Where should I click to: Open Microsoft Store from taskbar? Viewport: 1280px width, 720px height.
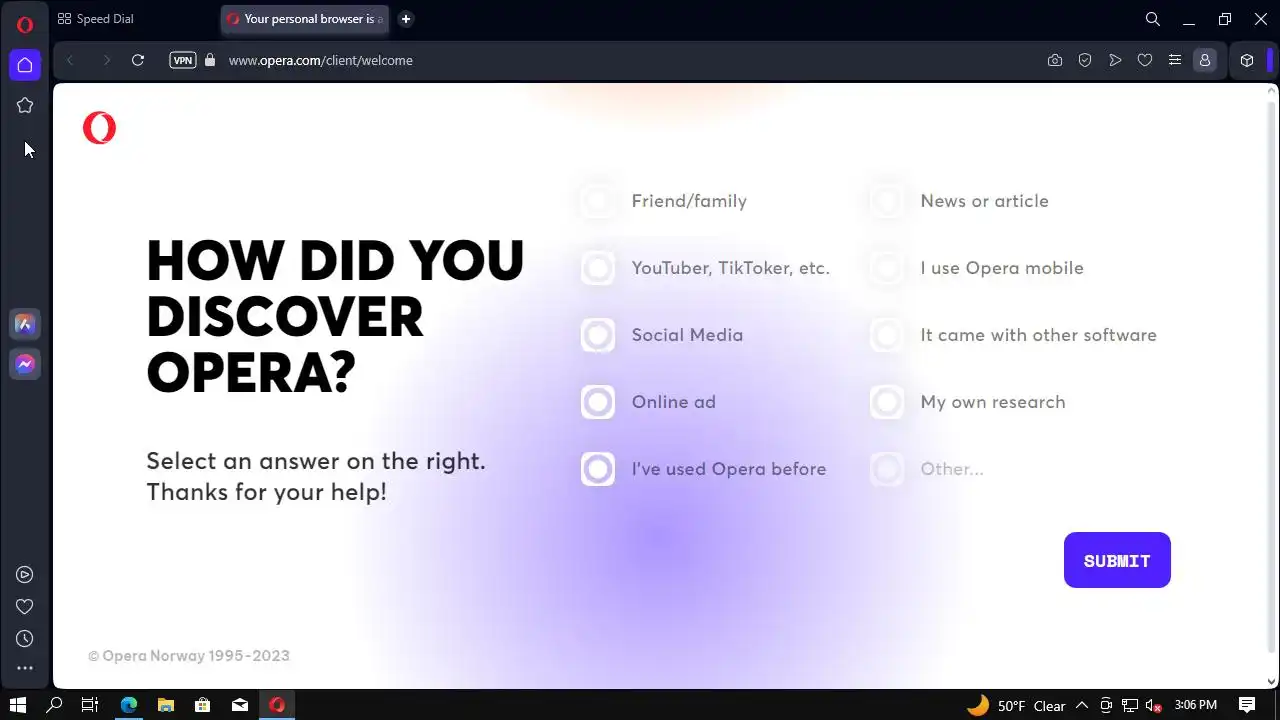[x=202, y=705]
